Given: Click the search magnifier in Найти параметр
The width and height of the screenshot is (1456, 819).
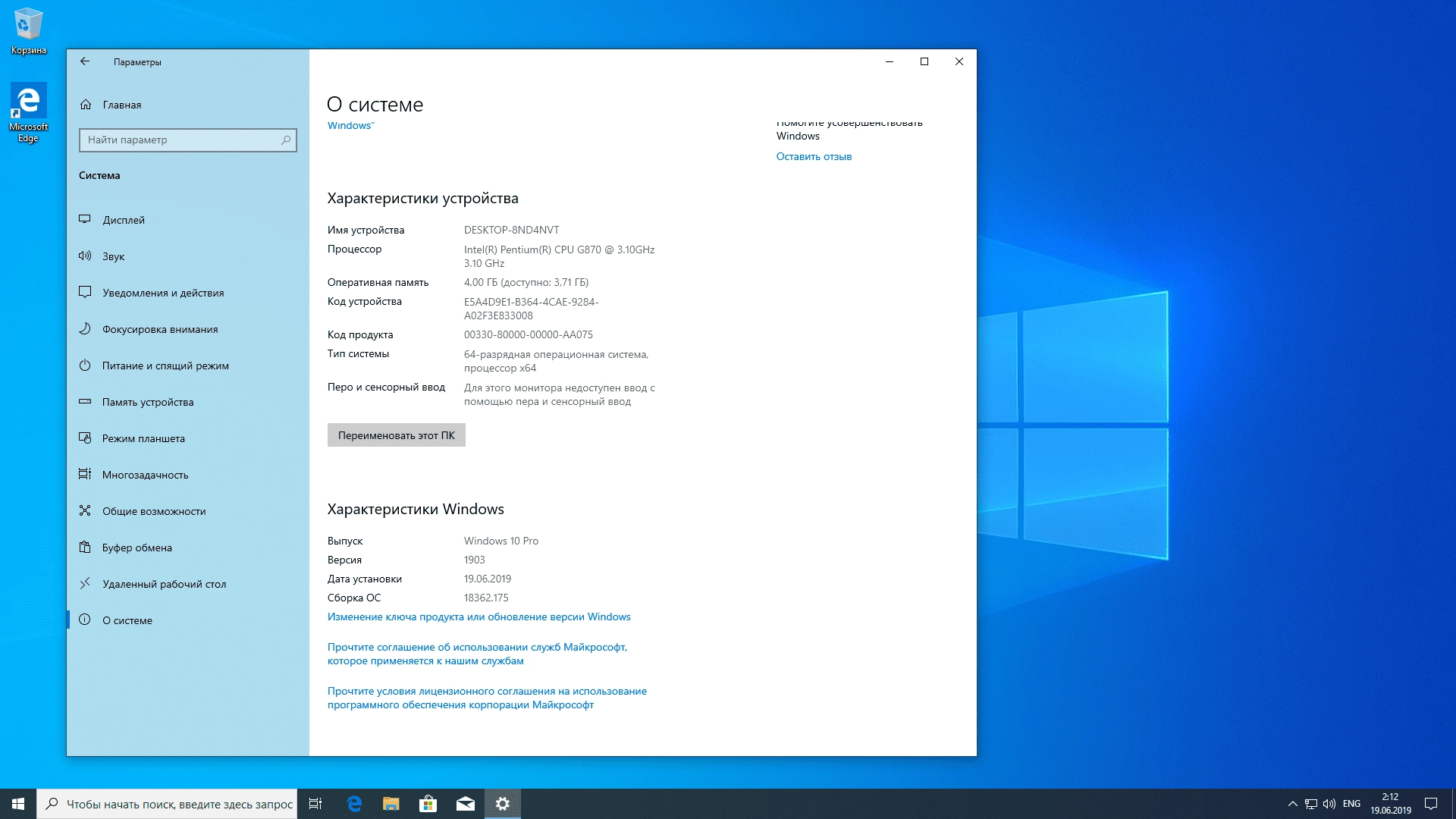Looking at the screenshot, I should tap(286, 140).
